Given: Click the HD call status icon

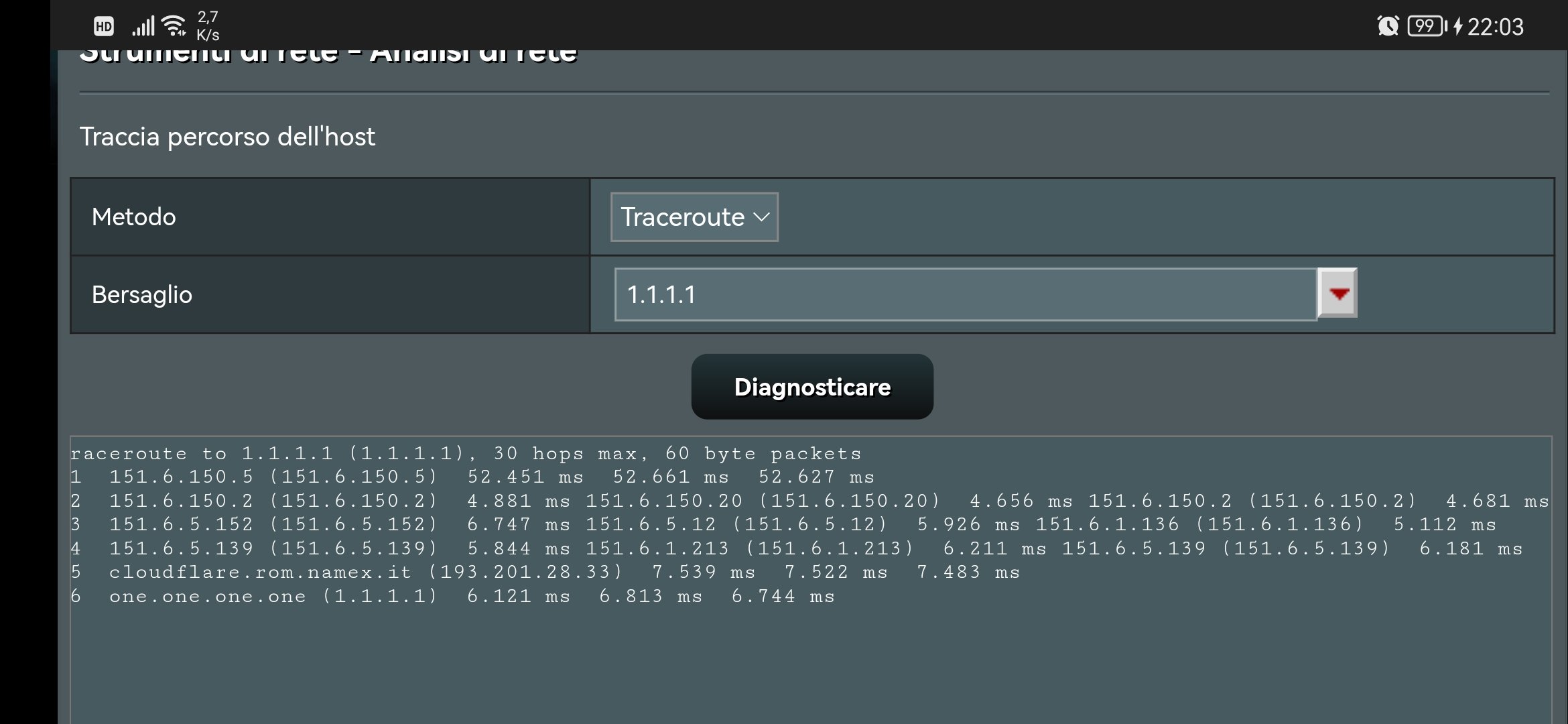Looking at the screenshot, I should tap(103, 27).
